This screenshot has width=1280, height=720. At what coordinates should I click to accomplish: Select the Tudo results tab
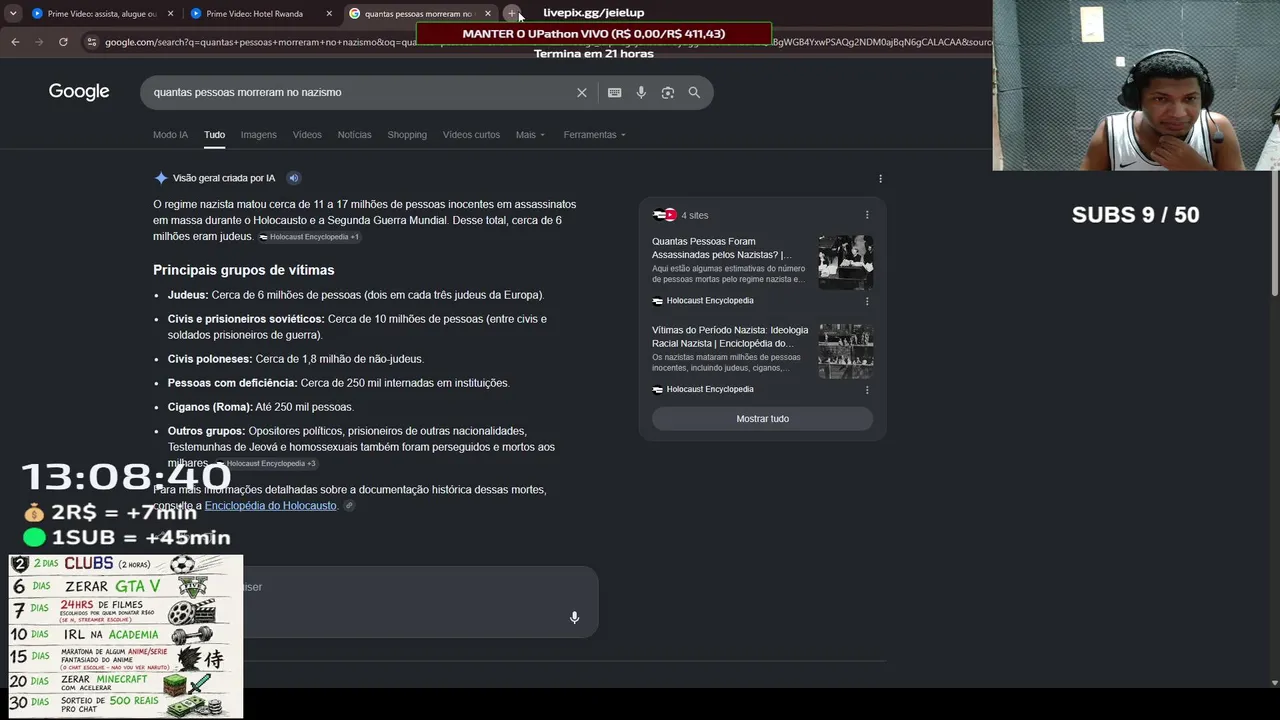(215, 135)
